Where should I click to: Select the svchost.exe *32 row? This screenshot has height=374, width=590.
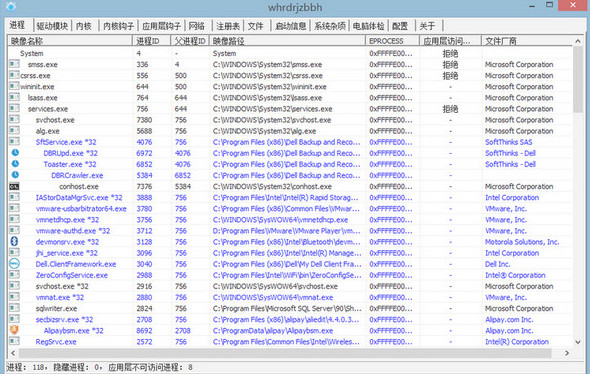290,286
